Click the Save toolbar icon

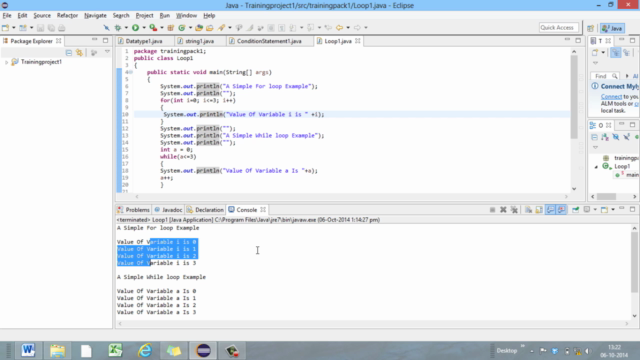40,28
